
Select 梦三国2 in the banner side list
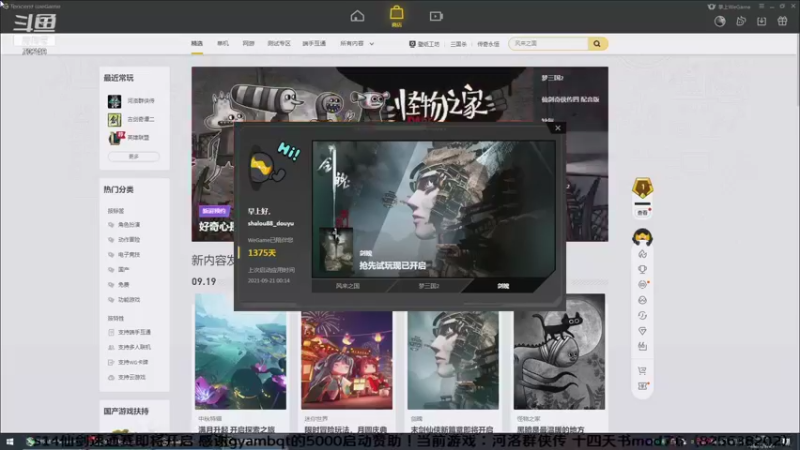pos(552,78)
